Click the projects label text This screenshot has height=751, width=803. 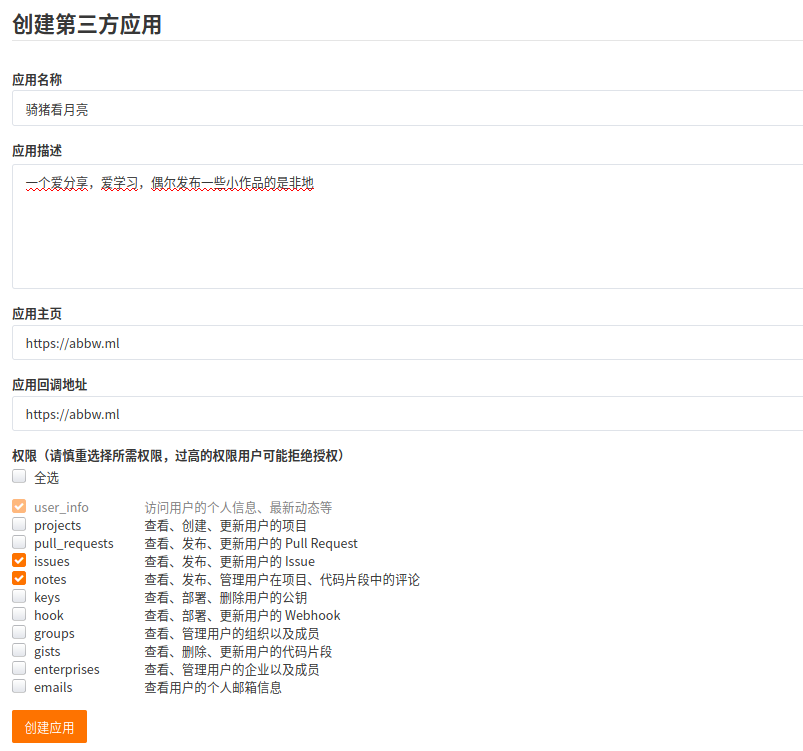57,526
